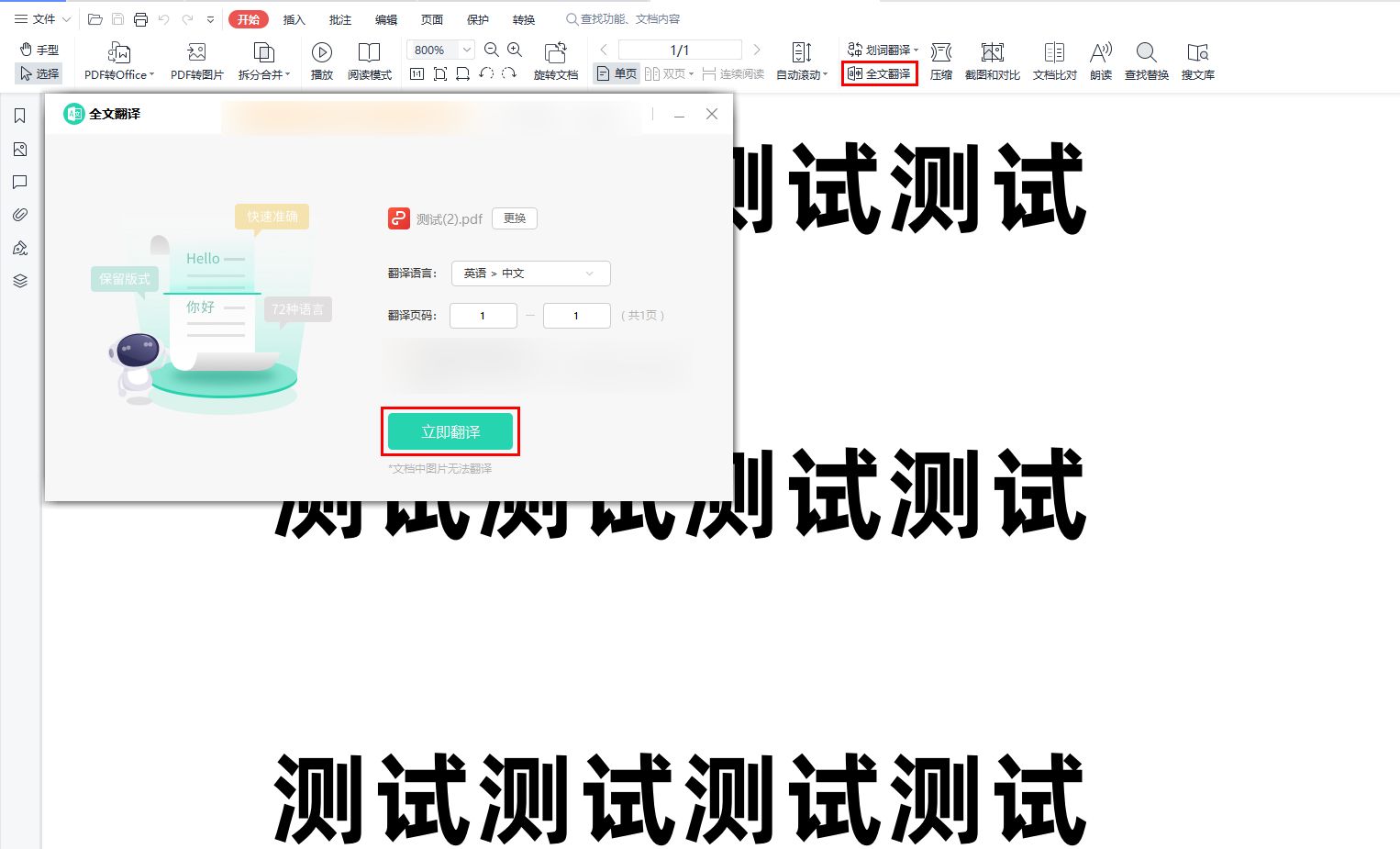Open 截图和对比 screenshot compare tool

coord(992,60)
